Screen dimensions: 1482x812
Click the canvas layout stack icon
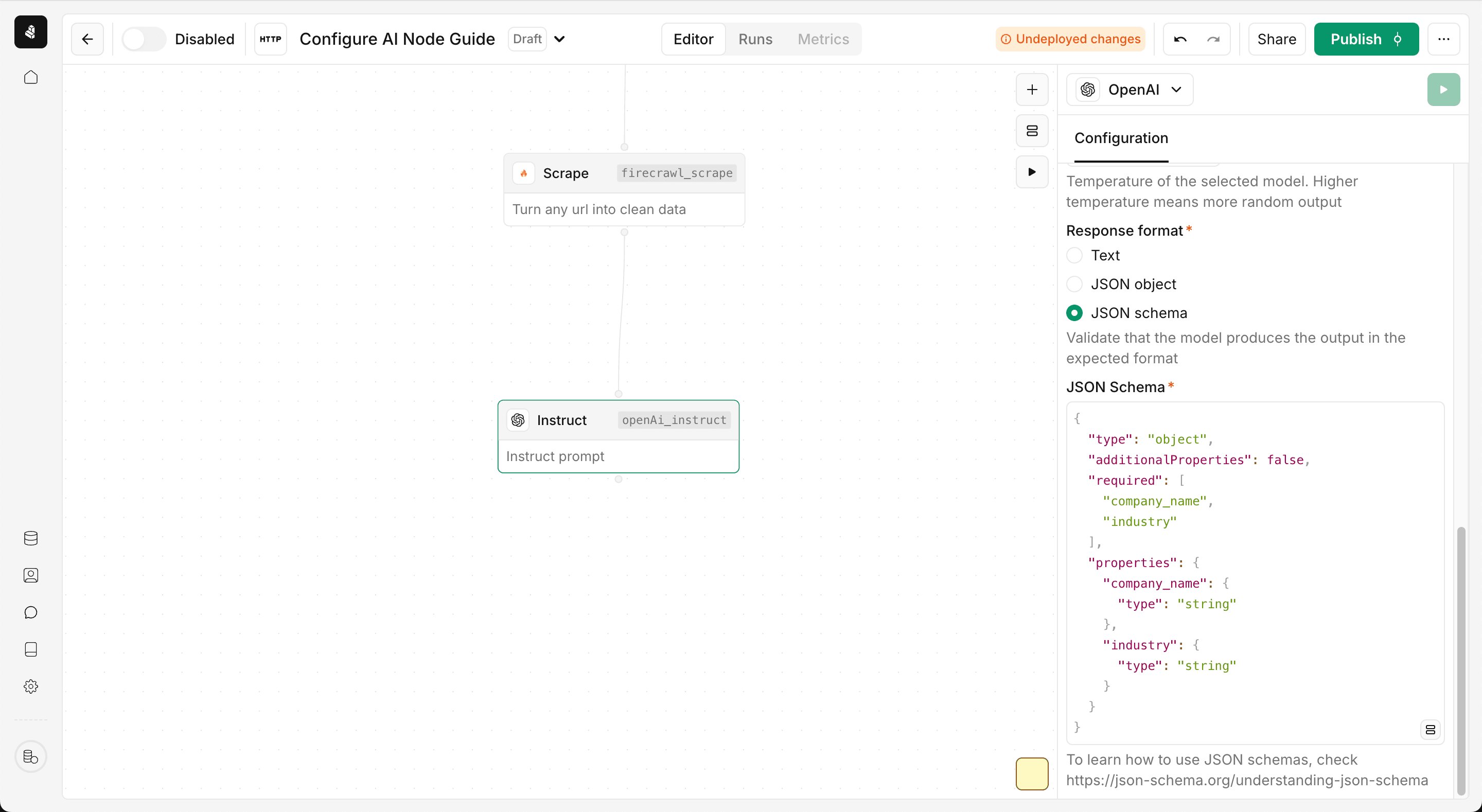point(1032,131)
